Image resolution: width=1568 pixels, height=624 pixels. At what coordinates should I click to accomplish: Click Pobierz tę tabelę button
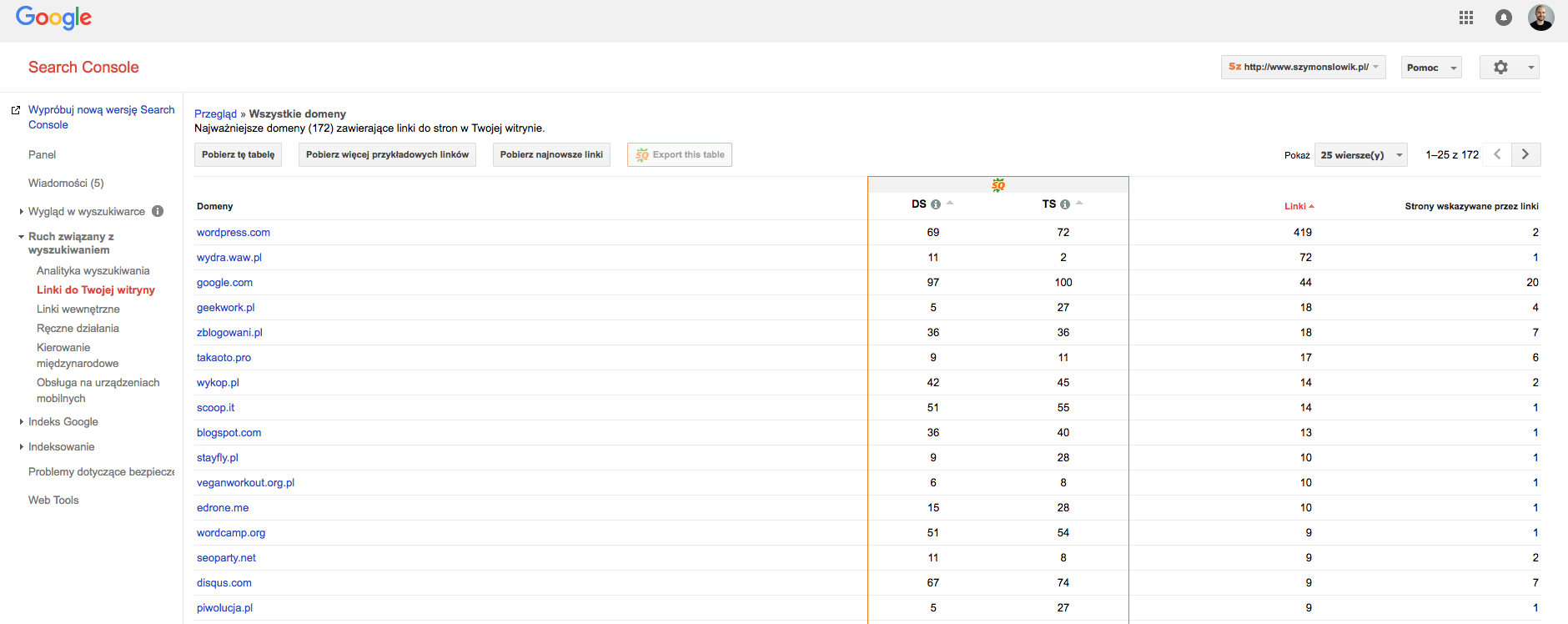click(x=238, y=154)
